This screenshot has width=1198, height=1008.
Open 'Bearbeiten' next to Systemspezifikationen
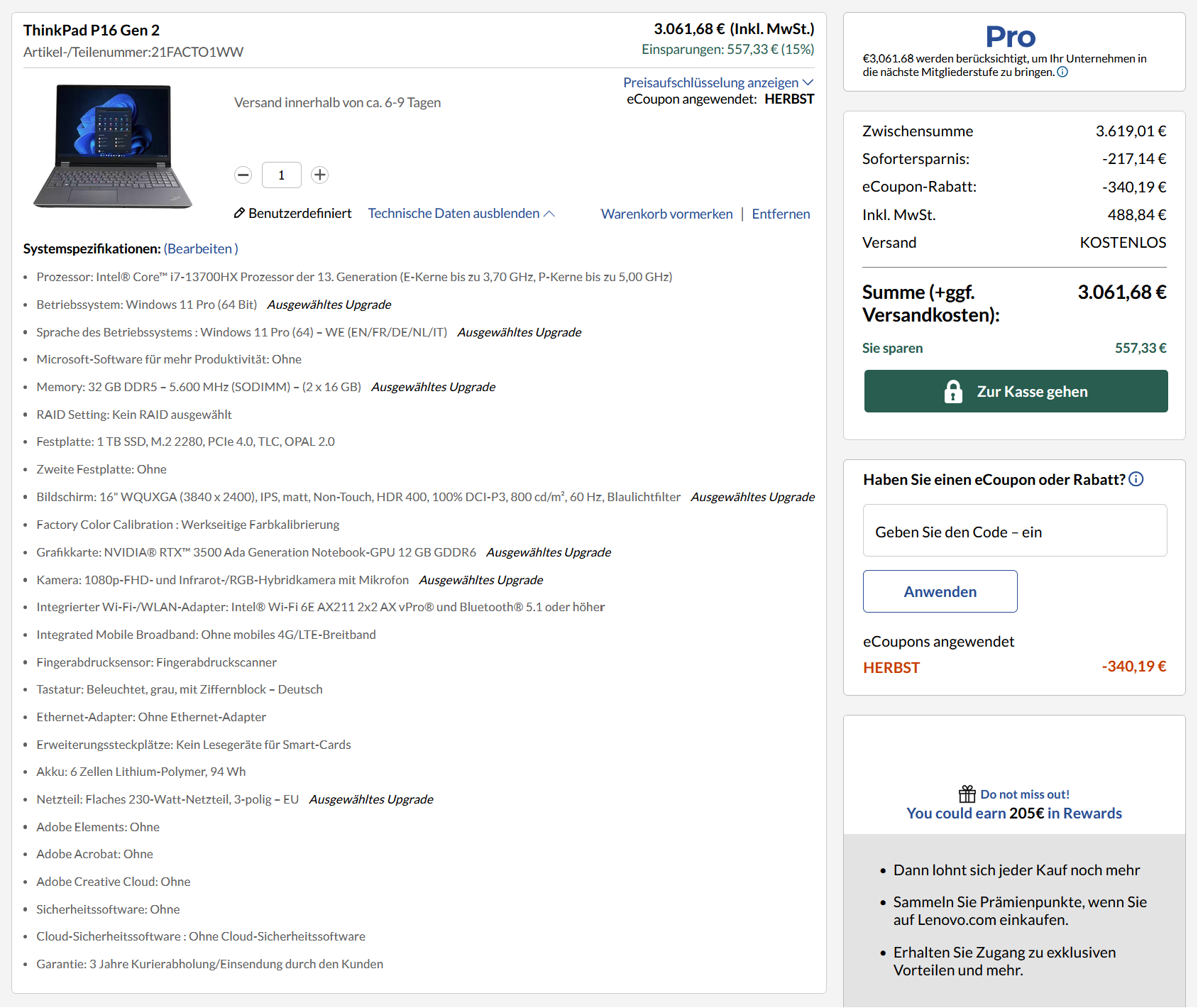(x=201, y=248)
